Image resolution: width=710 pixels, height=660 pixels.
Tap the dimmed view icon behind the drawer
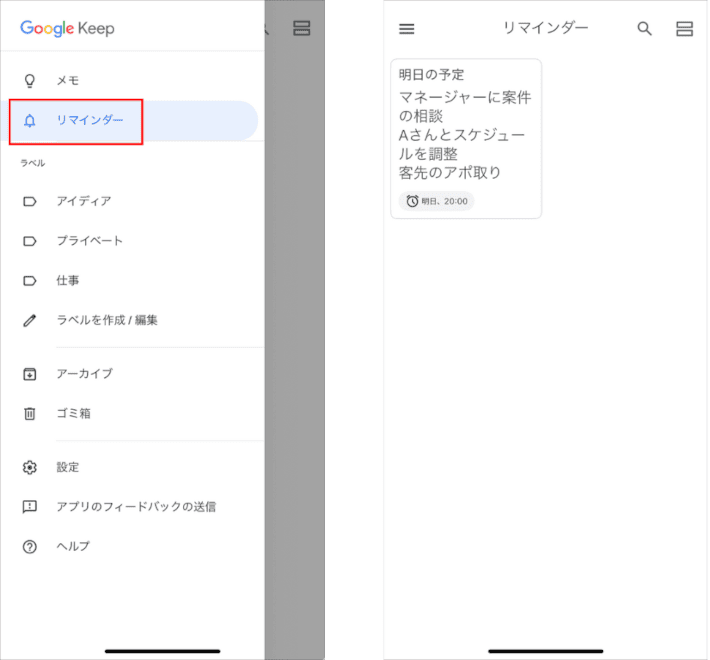pyautogui.click(x=301, y=29)
